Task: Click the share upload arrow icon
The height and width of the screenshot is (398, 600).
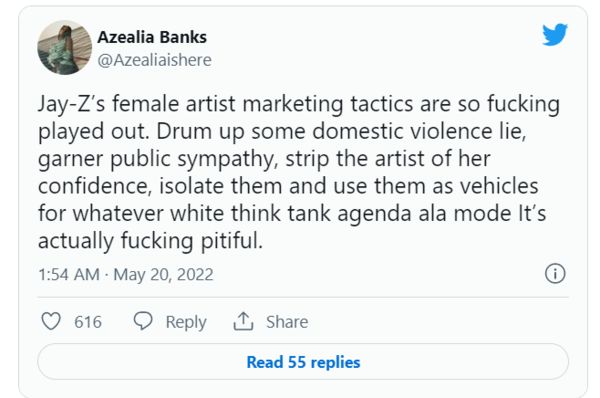Action: [243, 321]
